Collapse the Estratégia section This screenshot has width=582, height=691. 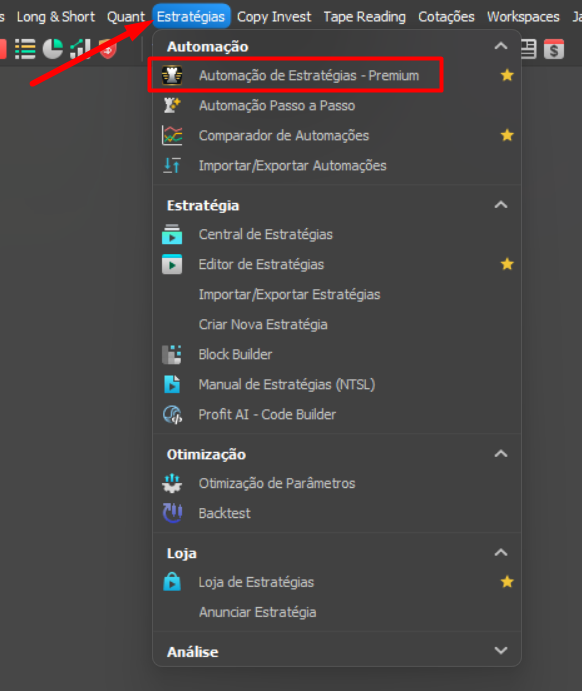[501, 204]
